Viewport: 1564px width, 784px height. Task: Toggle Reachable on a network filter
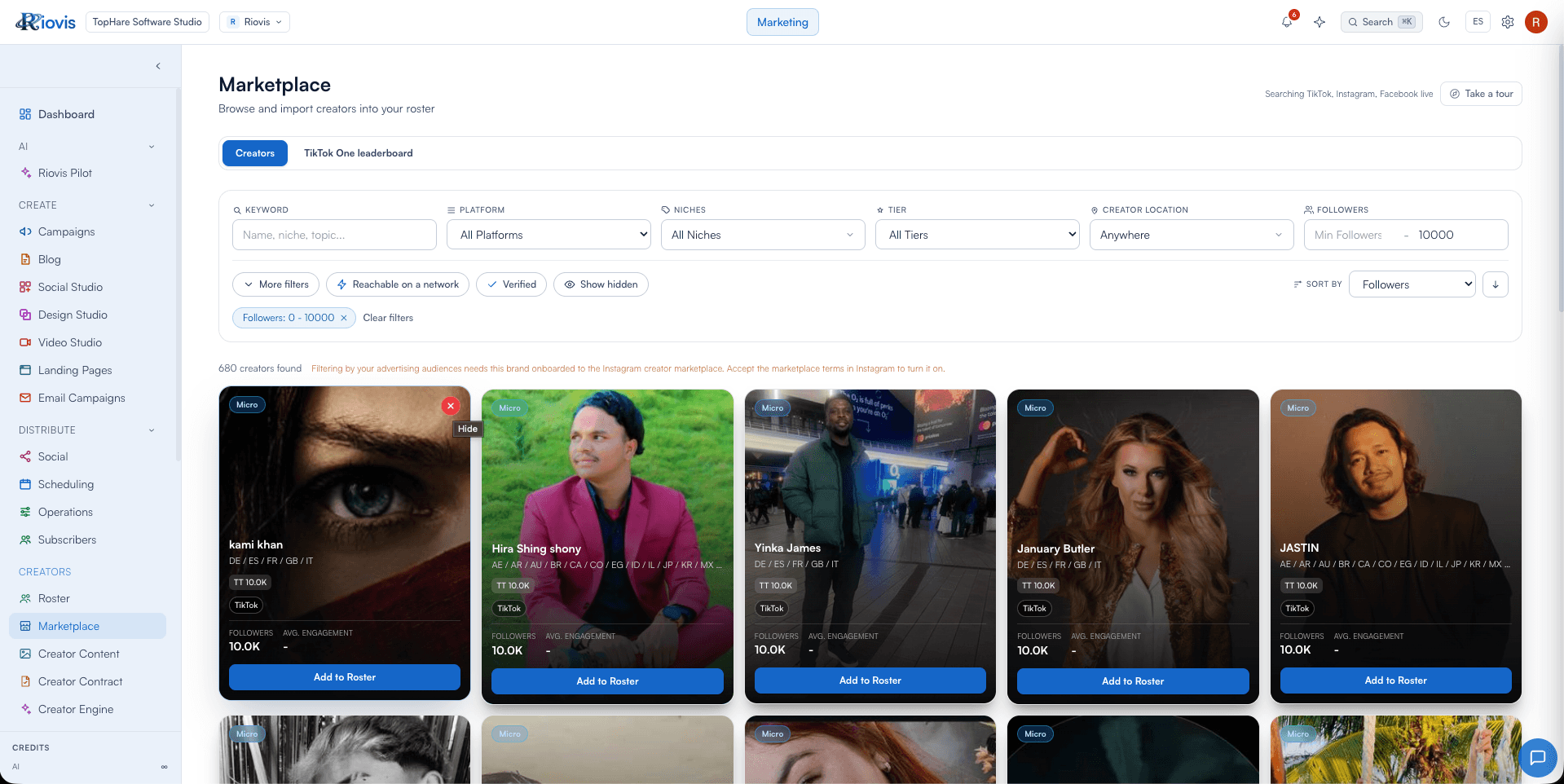(x=398, y=284)
